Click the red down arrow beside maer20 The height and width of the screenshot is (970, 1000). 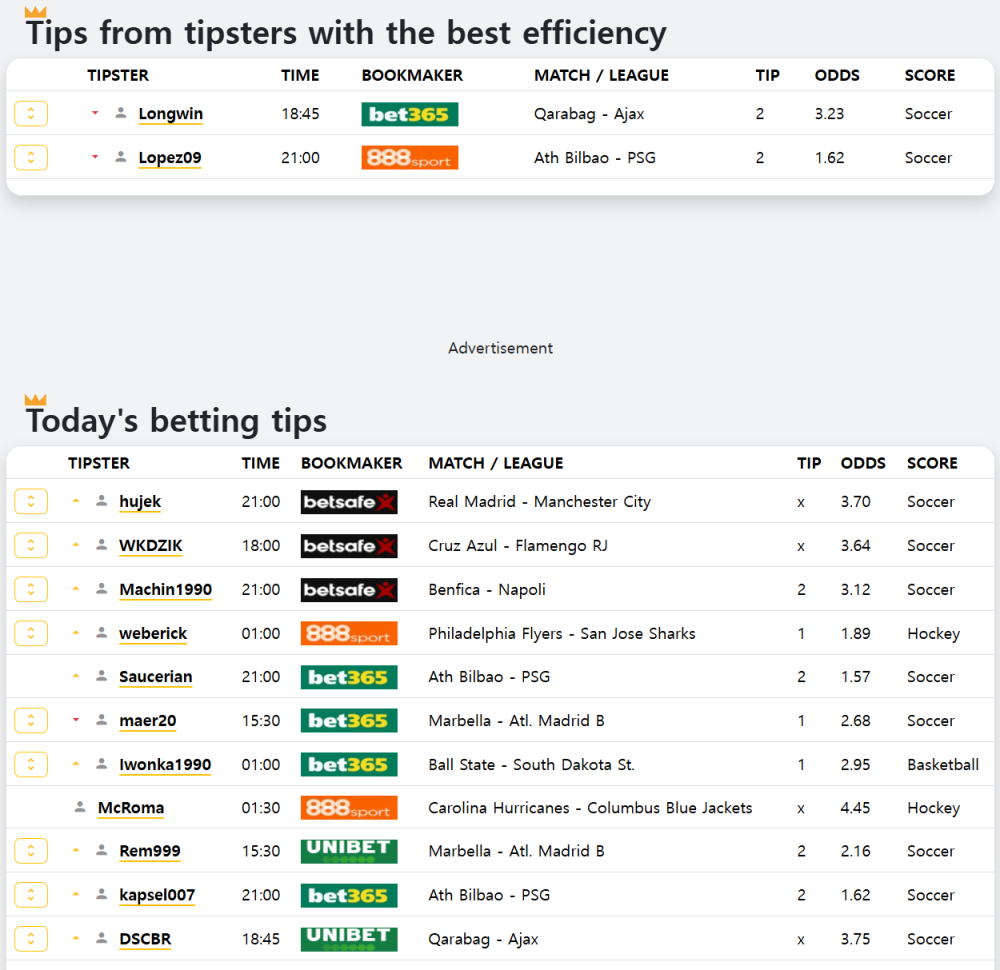point(76,720)
